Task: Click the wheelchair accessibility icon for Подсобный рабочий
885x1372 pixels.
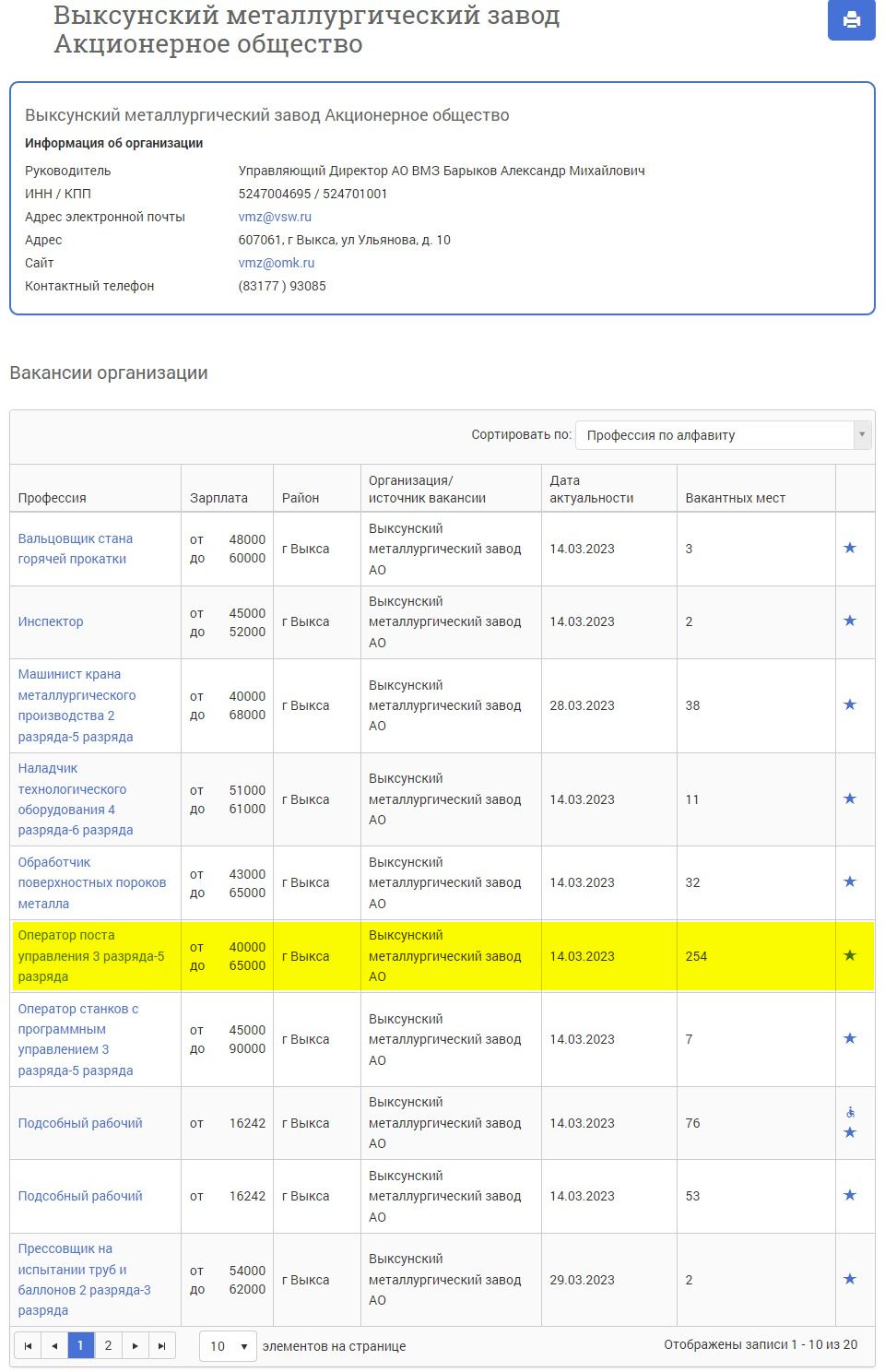Action: click(850, 1112)
